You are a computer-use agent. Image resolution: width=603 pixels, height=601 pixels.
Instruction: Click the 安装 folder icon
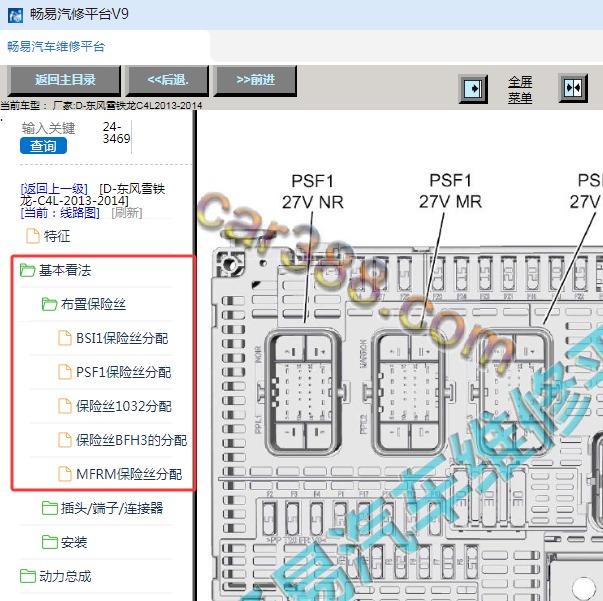pyautogui.click(x=50, y=542)
